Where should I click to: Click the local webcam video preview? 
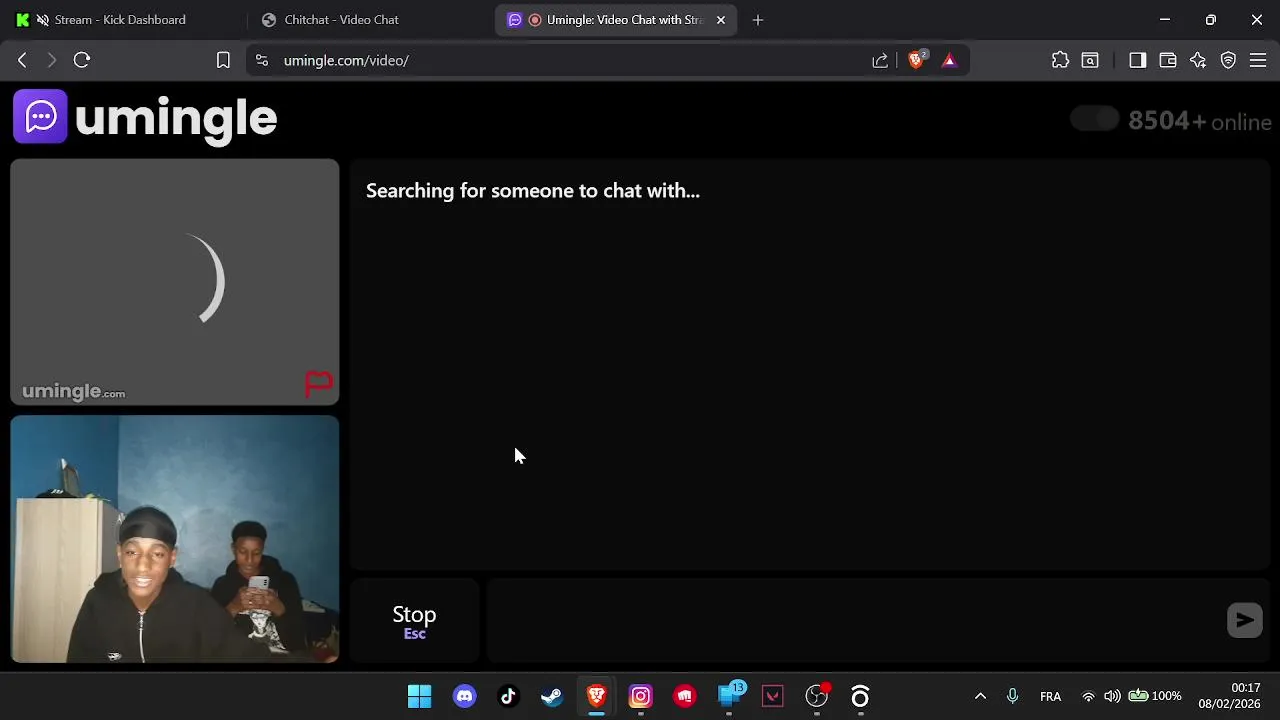pyautogui.click(x=175, y=539)
